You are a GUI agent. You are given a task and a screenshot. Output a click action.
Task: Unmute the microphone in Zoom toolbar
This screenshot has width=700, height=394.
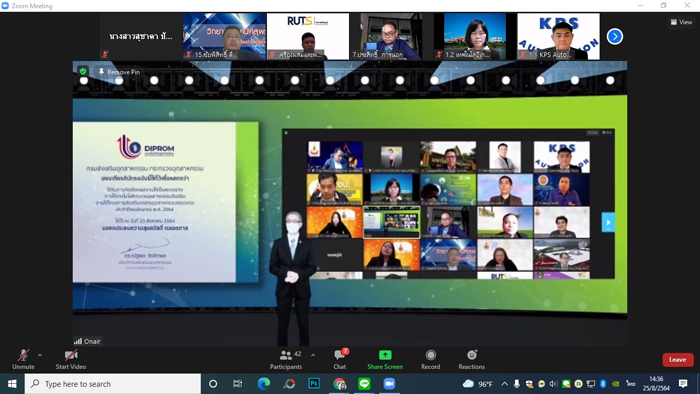tap(23, 359)
